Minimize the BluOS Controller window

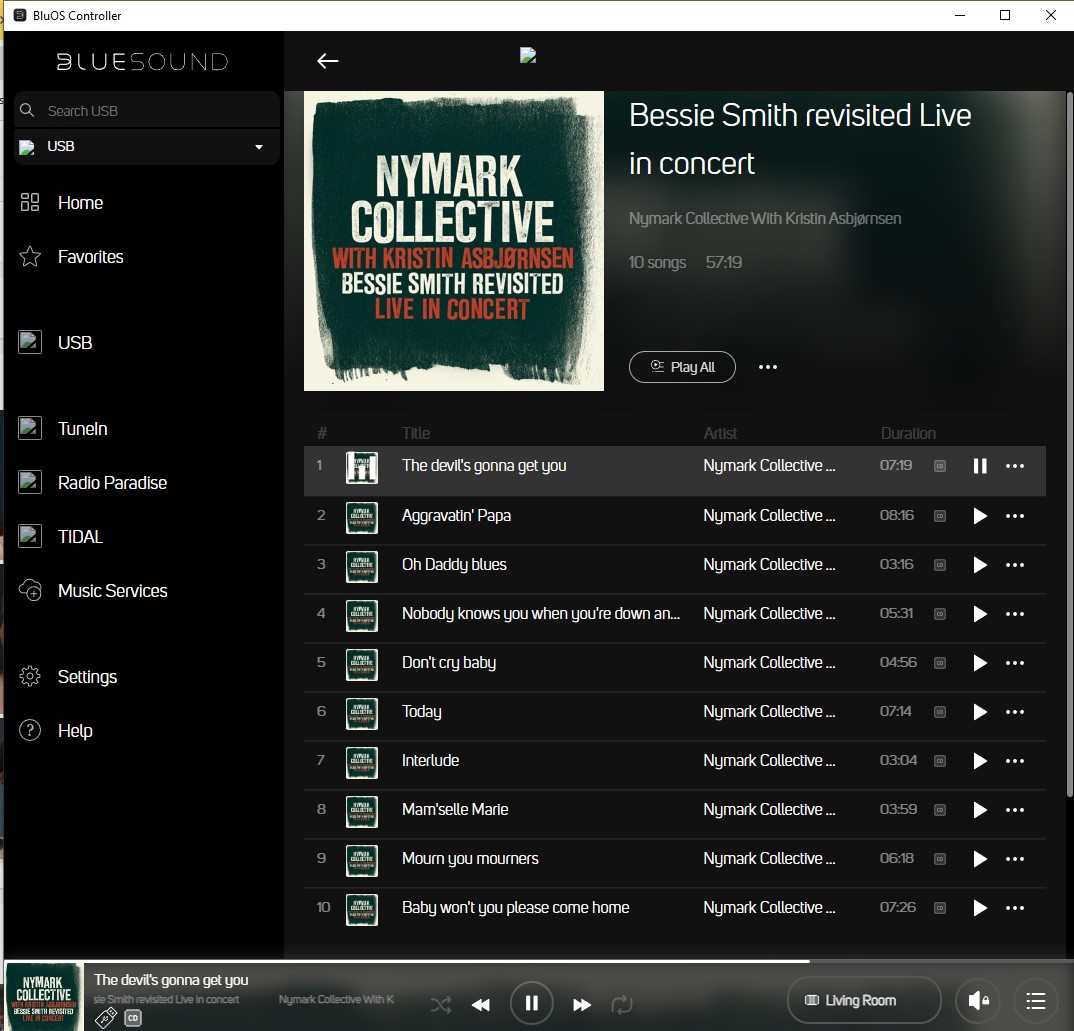960,15
